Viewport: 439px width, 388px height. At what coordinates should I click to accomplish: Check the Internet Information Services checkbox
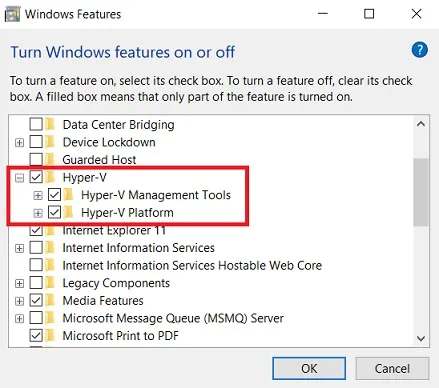pos(36,248)
